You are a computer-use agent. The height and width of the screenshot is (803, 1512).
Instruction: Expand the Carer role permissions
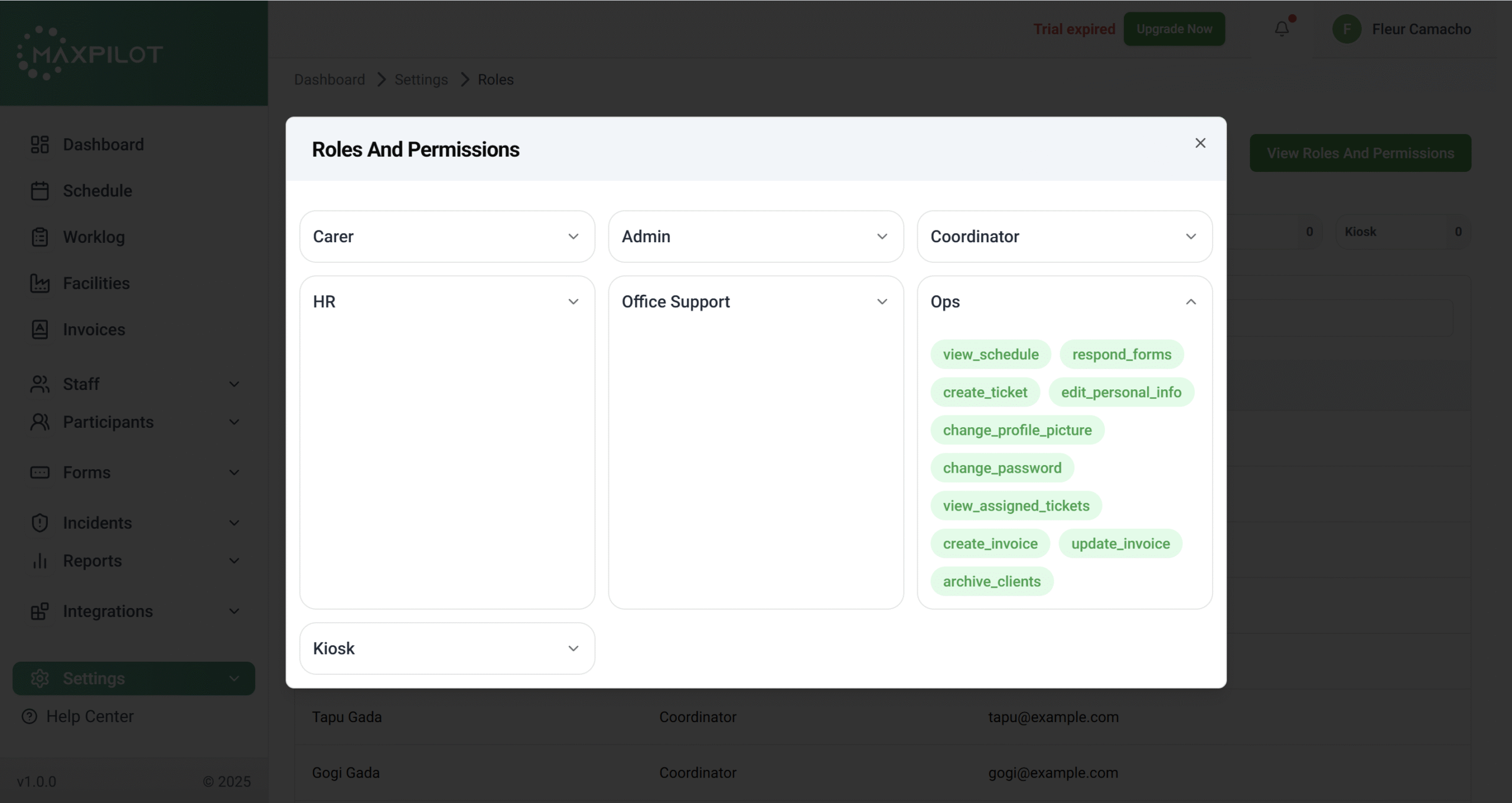(573, 236)
